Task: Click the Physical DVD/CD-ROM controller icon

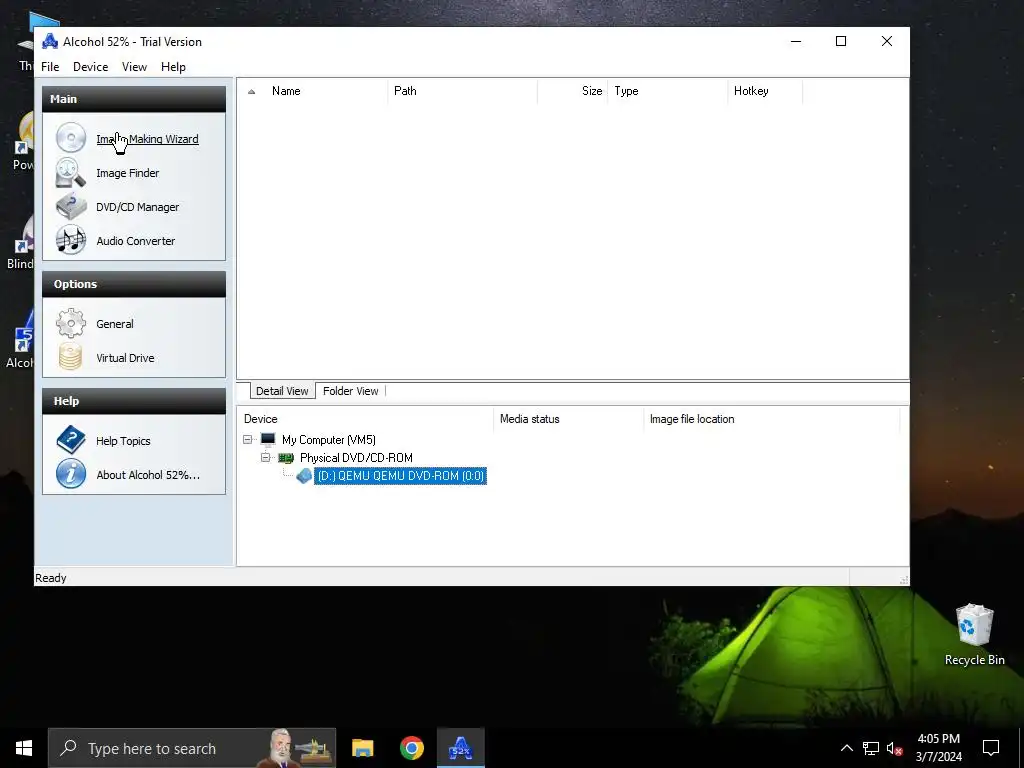Action: (x=286, y=458)
